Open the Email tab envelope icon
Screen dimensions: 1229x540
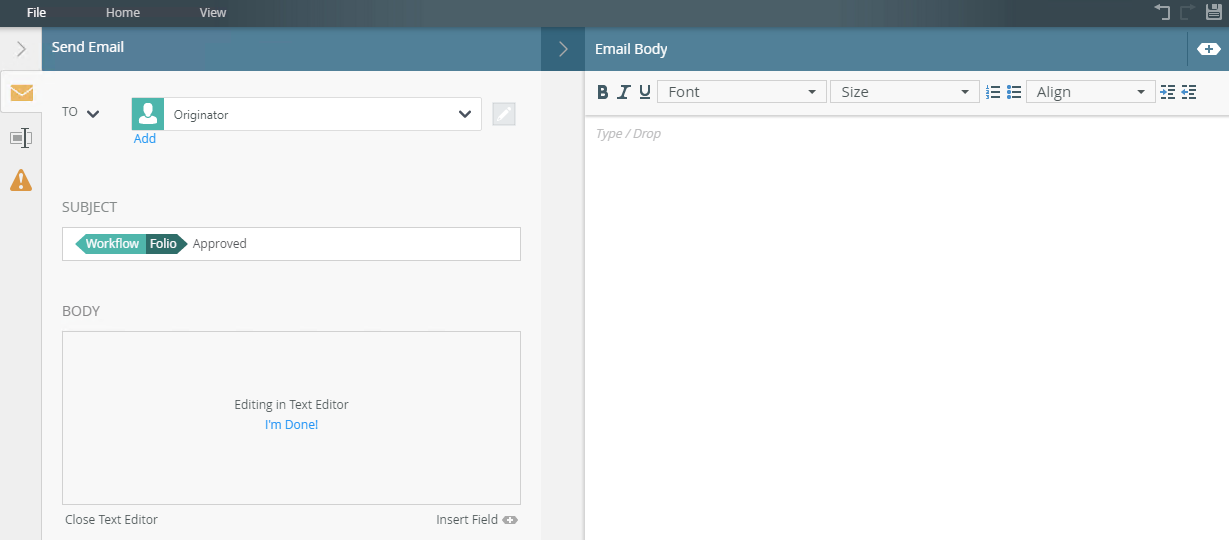(x=21, y=93)
